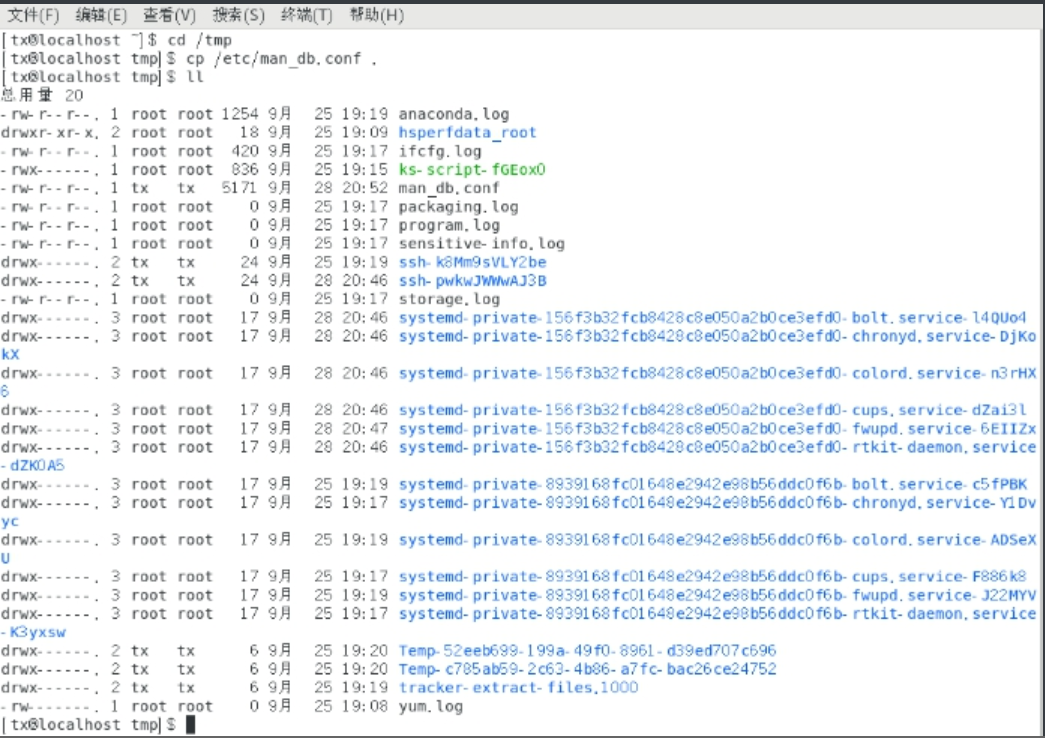1045x738 pixels.
Task: Click the man_db.conf filename in listing
Action: click(449, 188)
